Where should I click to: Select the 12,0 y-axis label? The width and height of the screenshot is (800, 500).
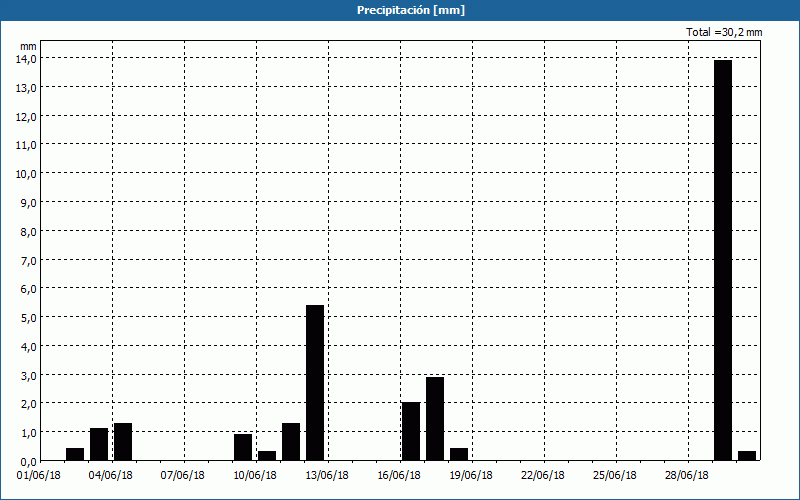tap(27, 116)
